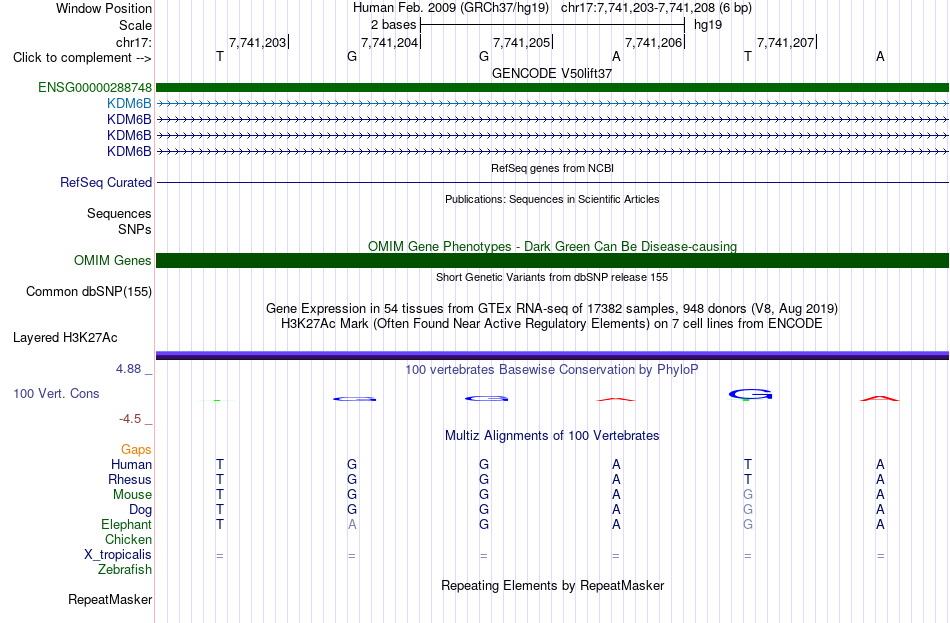The width and height of the screenshot is (950, 623).
Task: Click the 7,741,203 ruler position
Action: coord(257,42)
